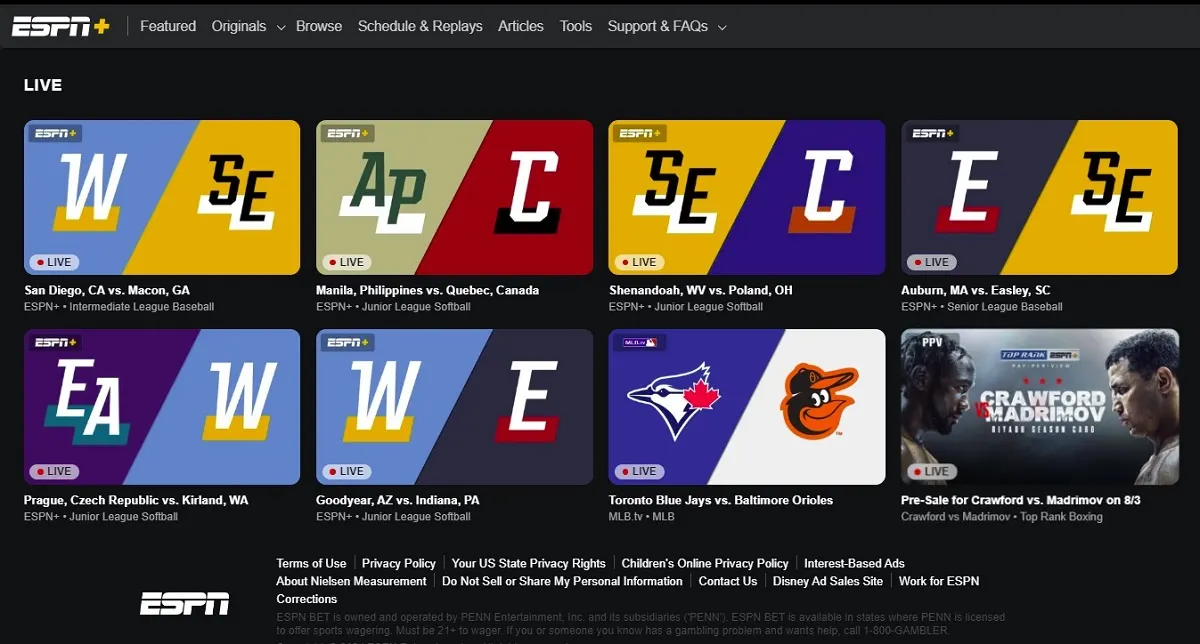
Task: Open the Blue Jays vs. Orioles thumbnail
Action: 747,407
